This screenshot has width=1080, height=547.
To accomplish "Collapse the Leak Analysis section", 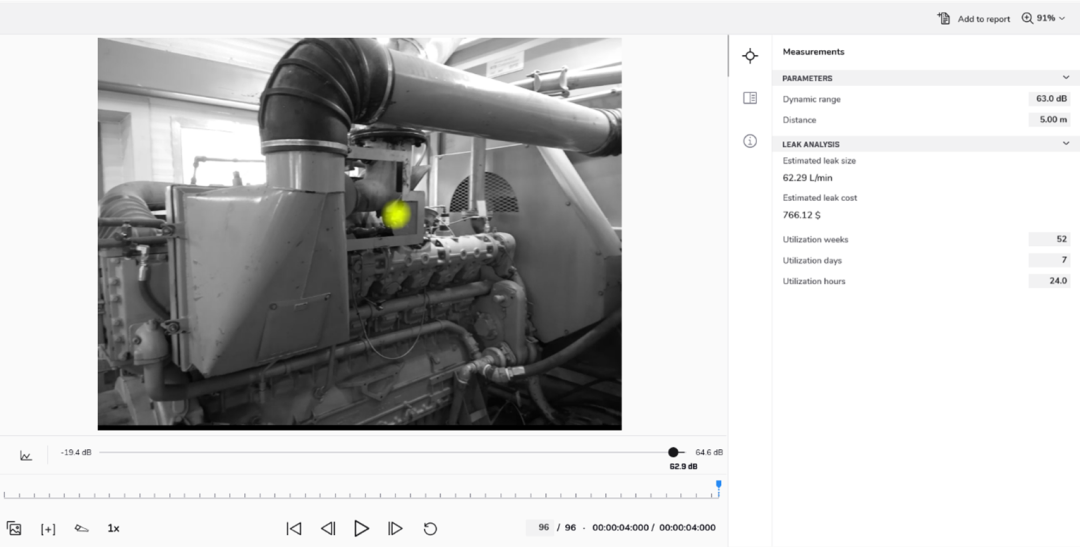I will click(1066, 144).
